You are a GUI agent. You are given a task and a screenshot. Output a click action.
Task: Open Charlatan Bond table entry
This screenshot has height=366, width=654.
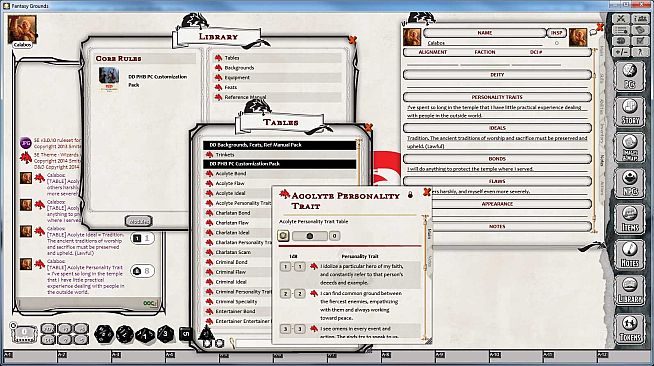pos(233,213)
